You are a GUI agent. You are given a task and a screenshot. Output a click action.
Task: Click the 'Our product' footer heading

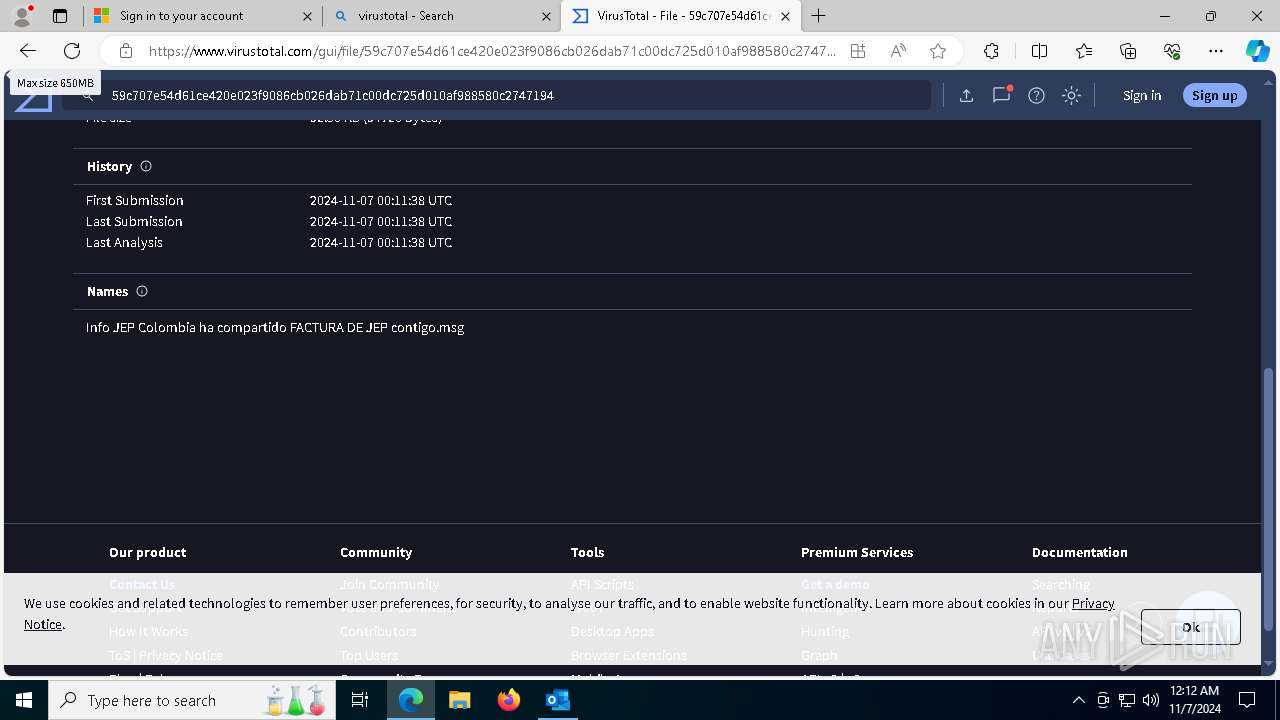148,552
